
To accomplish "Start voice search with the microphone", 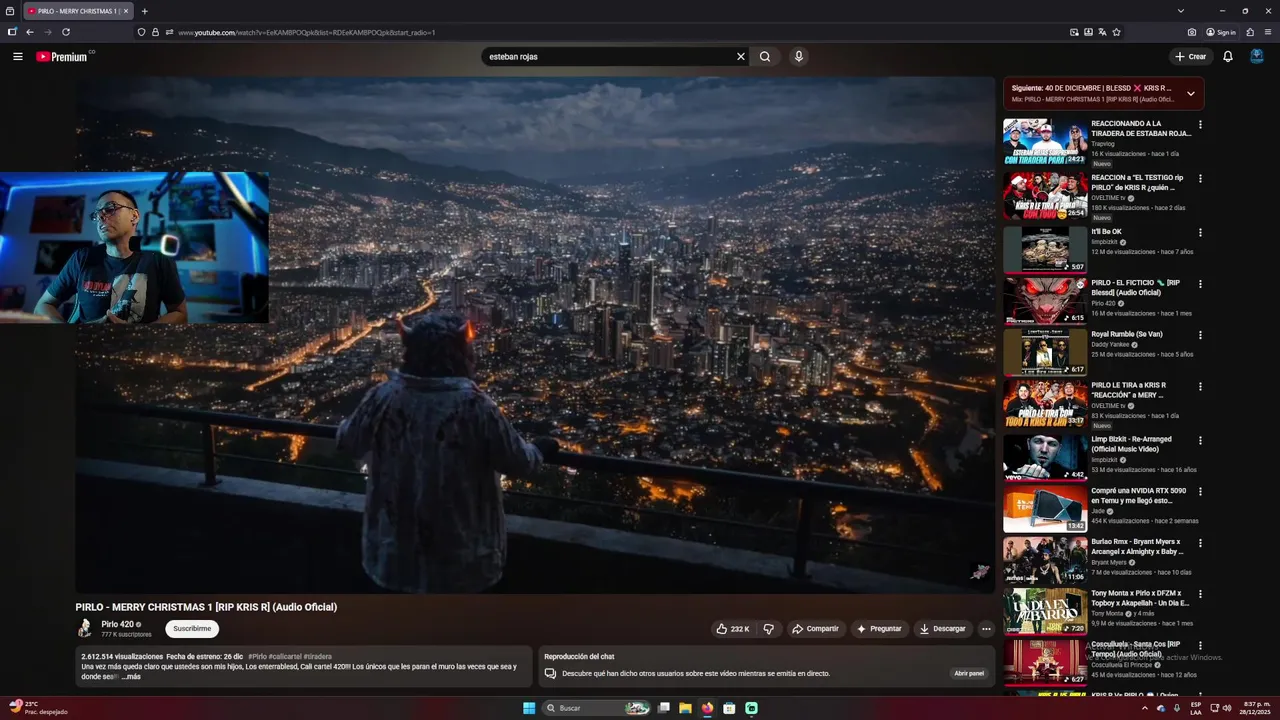I will [798, 57].
